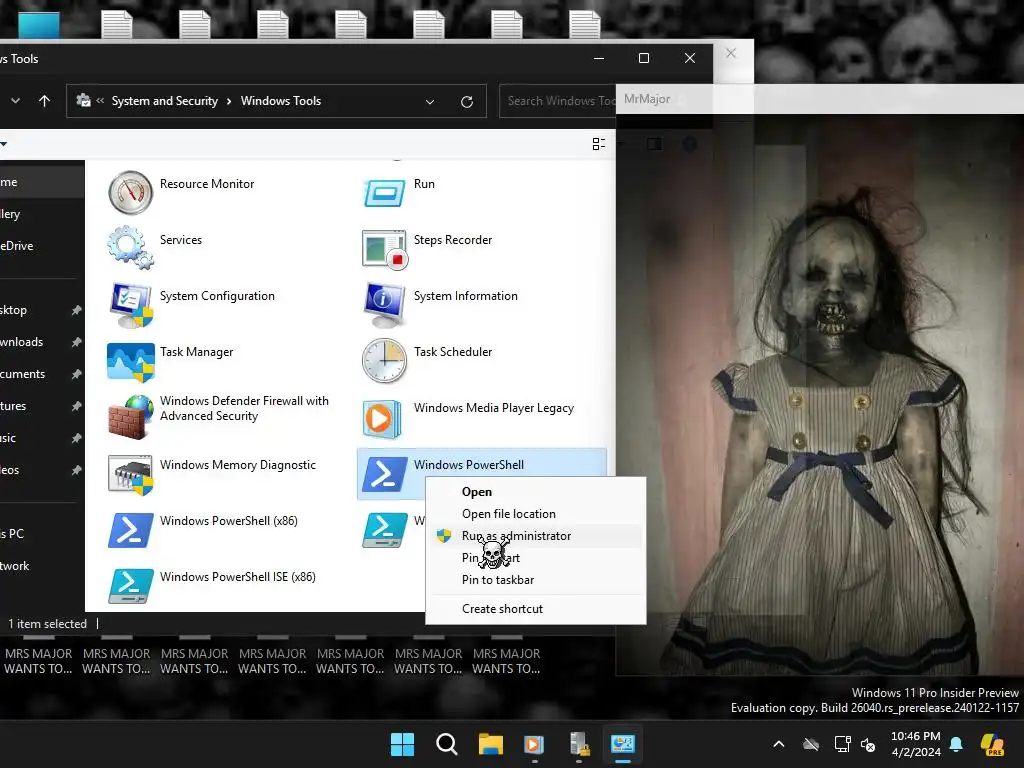
Task: Expand the breadcrumb arrow after System and Security
Action: coord(229,101)
